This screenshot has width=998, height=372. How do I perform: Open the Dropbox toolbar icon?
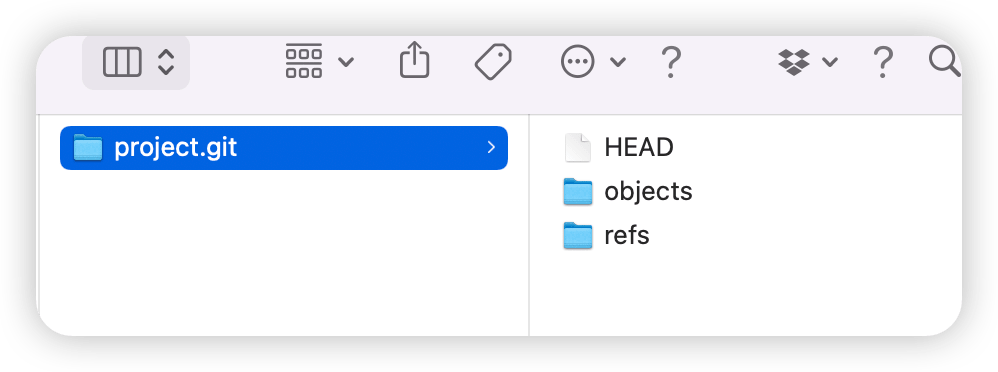coord(794,62)
